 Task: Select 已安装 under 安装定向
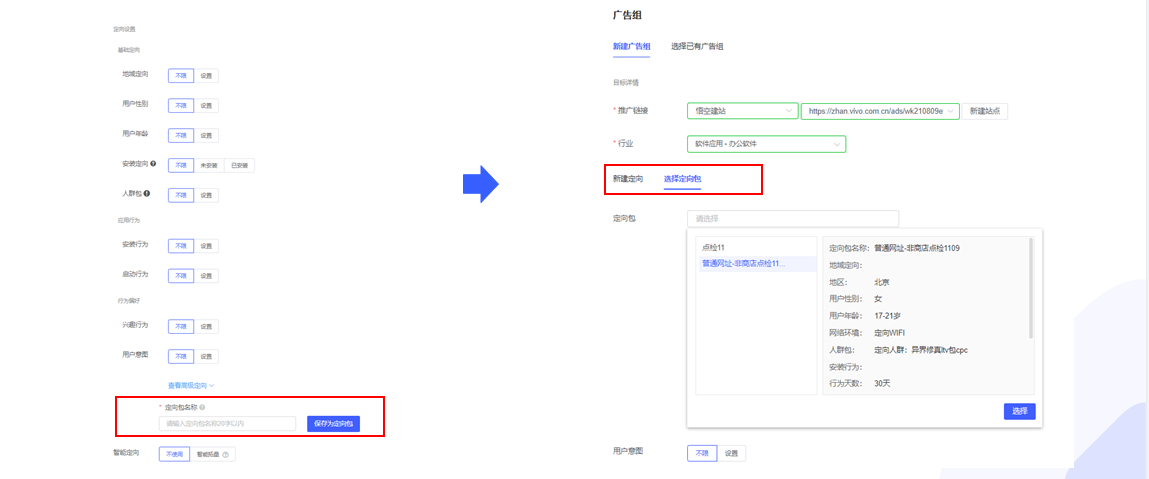point(240,165)
